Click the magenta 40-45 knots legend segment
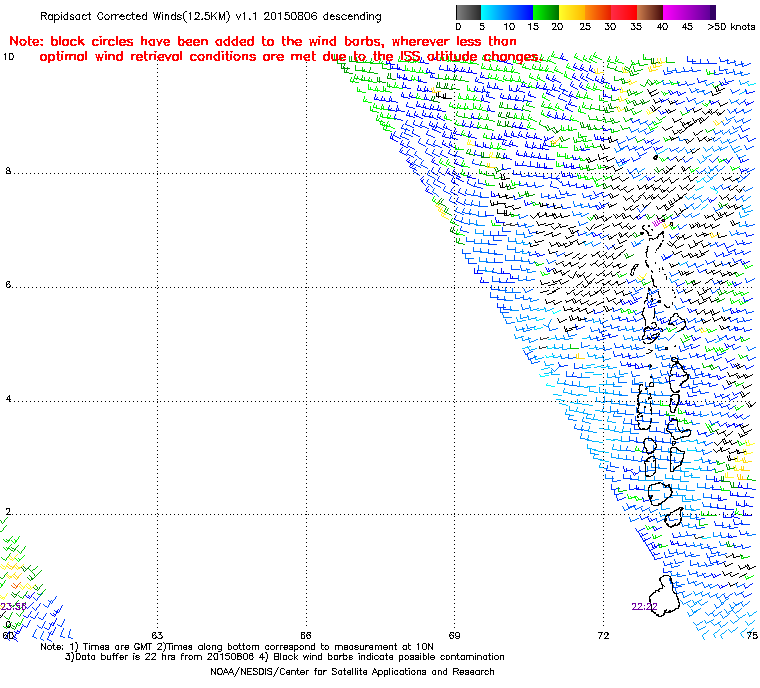 [676, 12]
